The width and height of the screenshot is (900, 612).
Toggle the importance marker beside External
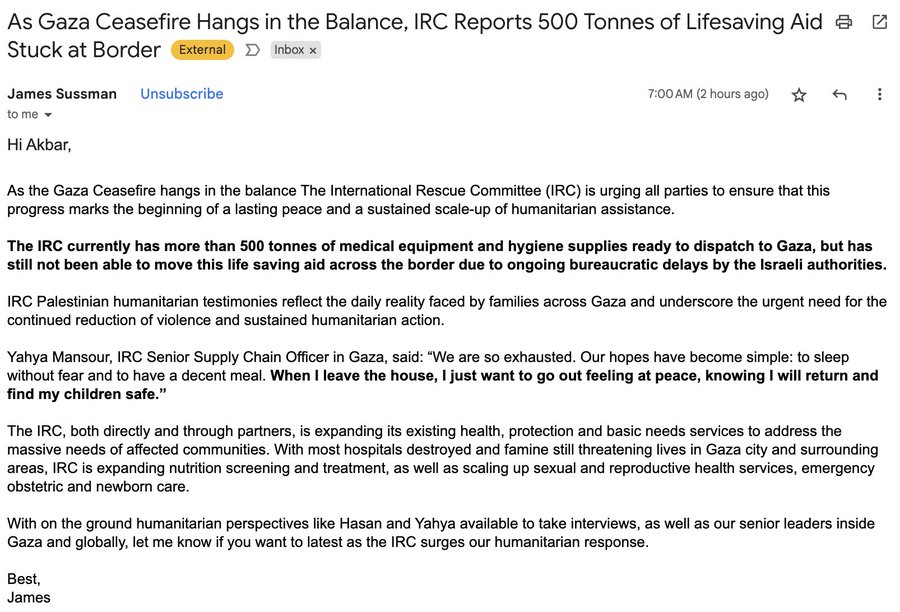(x=252, y=50)
